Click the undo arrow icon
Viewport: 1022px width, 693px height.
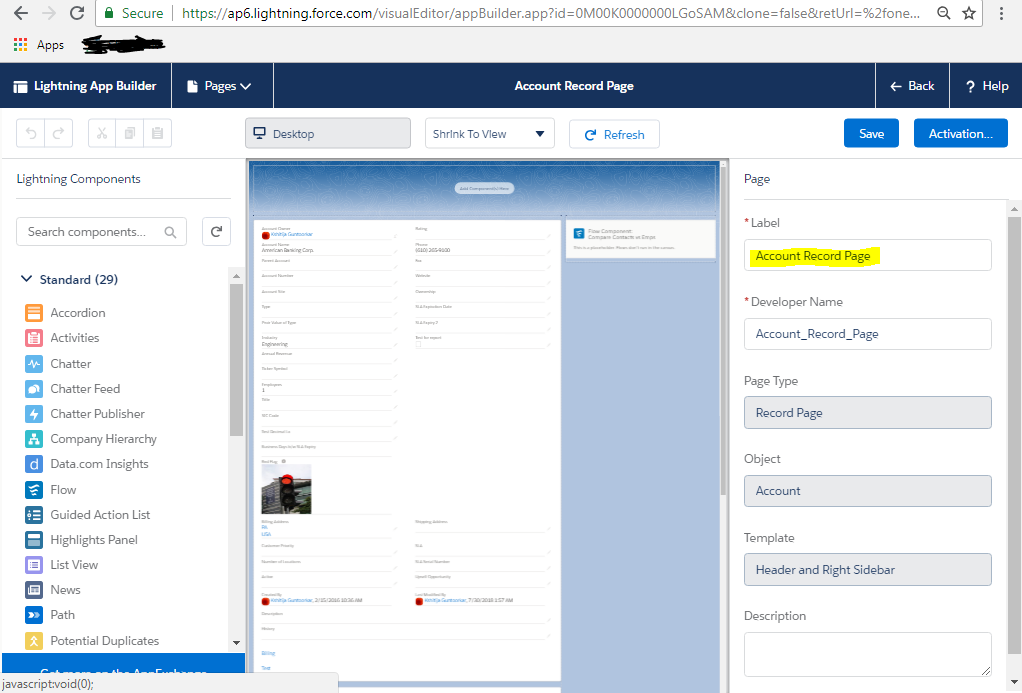31,134
